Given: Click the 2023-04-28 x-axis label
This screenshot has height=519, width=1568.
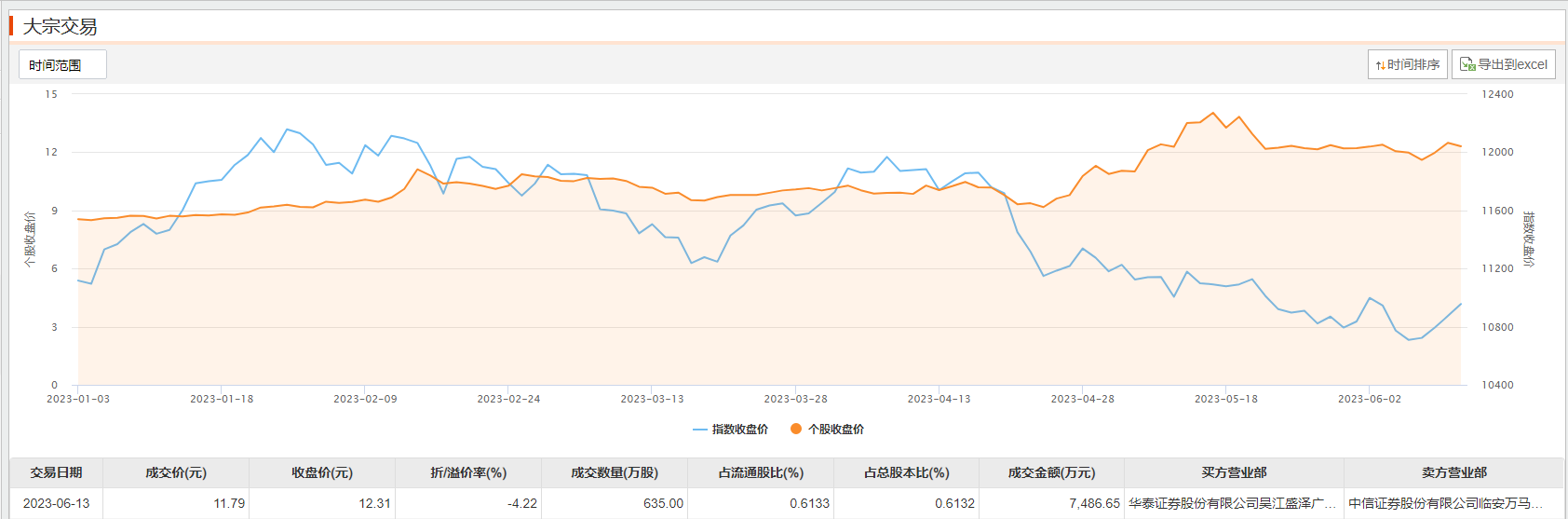Looking at the screenshot, I should click(x=1082, y=399).
